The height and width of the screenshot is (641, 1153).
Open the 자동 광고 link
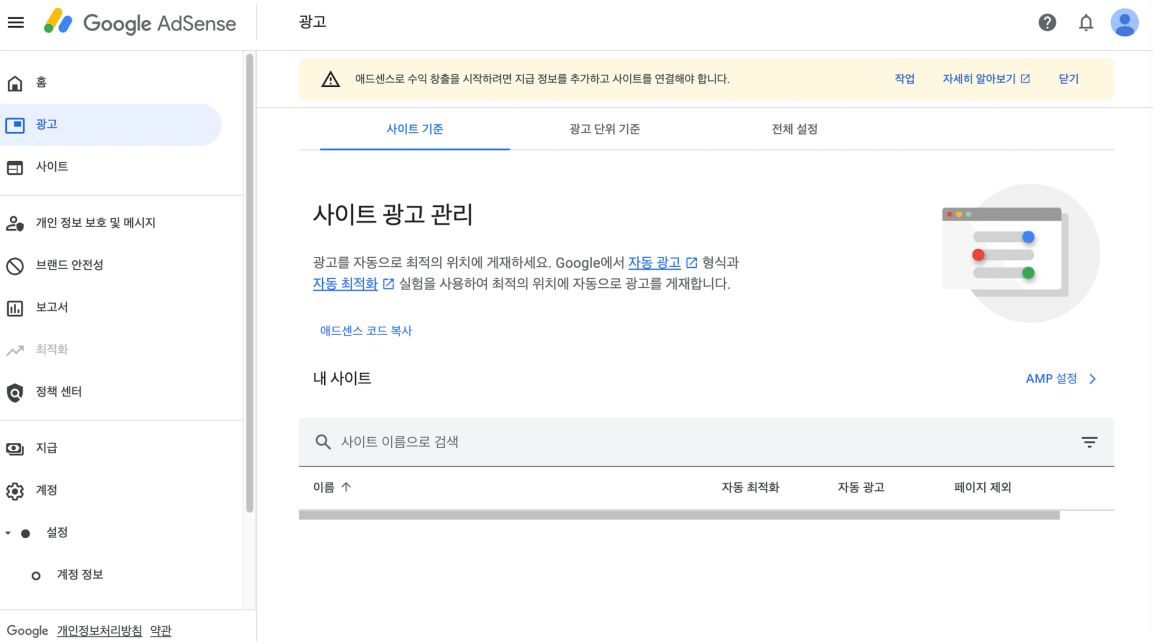tap(654, 262)
